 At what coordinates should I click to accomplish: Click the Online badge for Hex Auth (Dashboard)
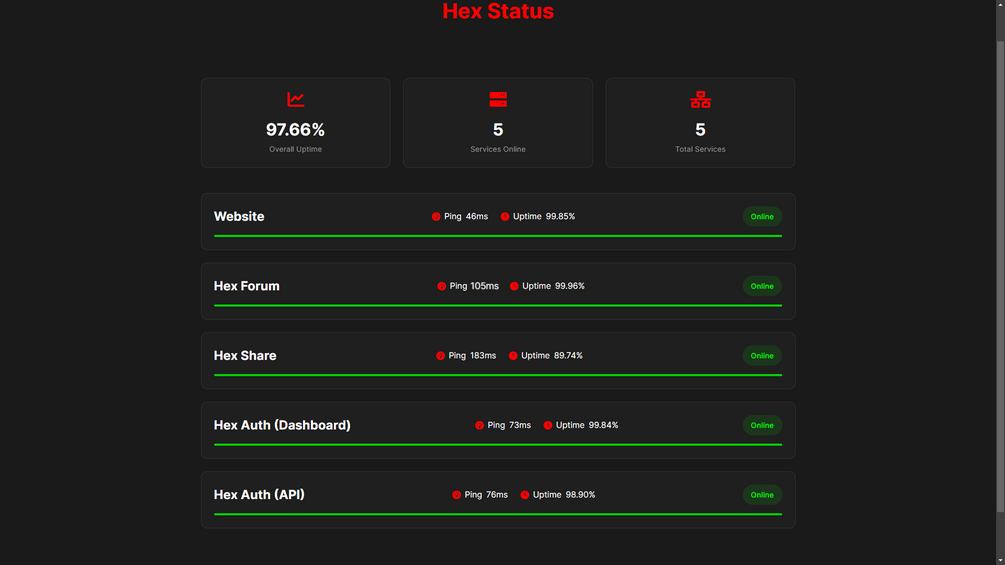[762, 425]
